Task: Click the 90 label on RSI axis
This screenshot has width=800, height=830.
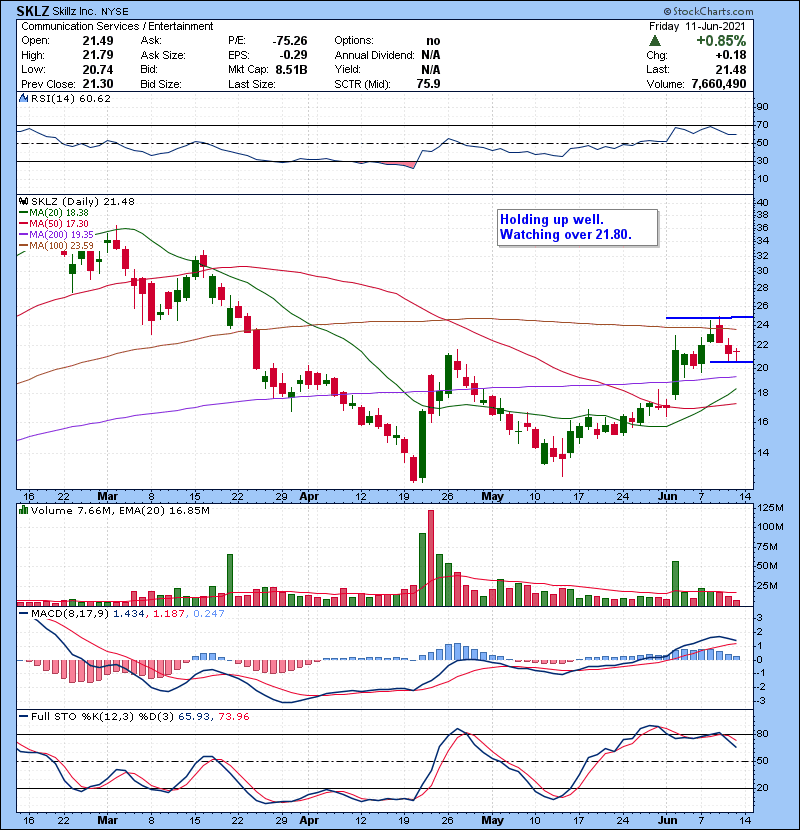Action: pos(762,107)
